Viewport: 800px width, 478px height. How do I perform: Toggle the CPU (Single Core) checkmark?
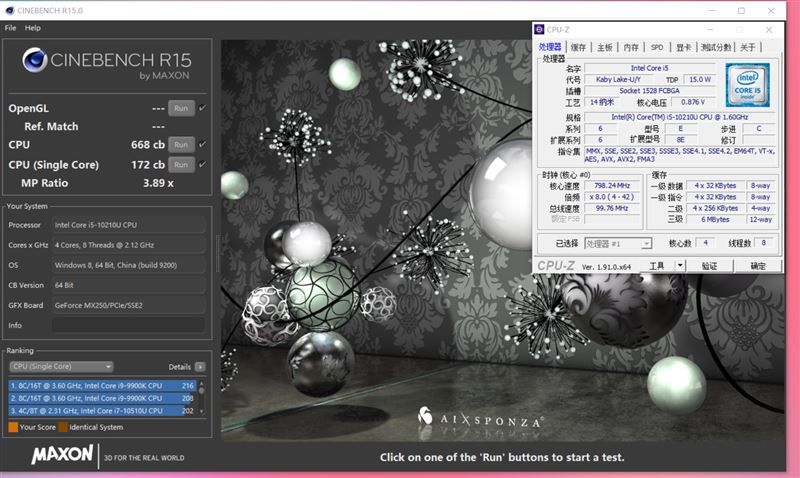(x=203, y=165)
